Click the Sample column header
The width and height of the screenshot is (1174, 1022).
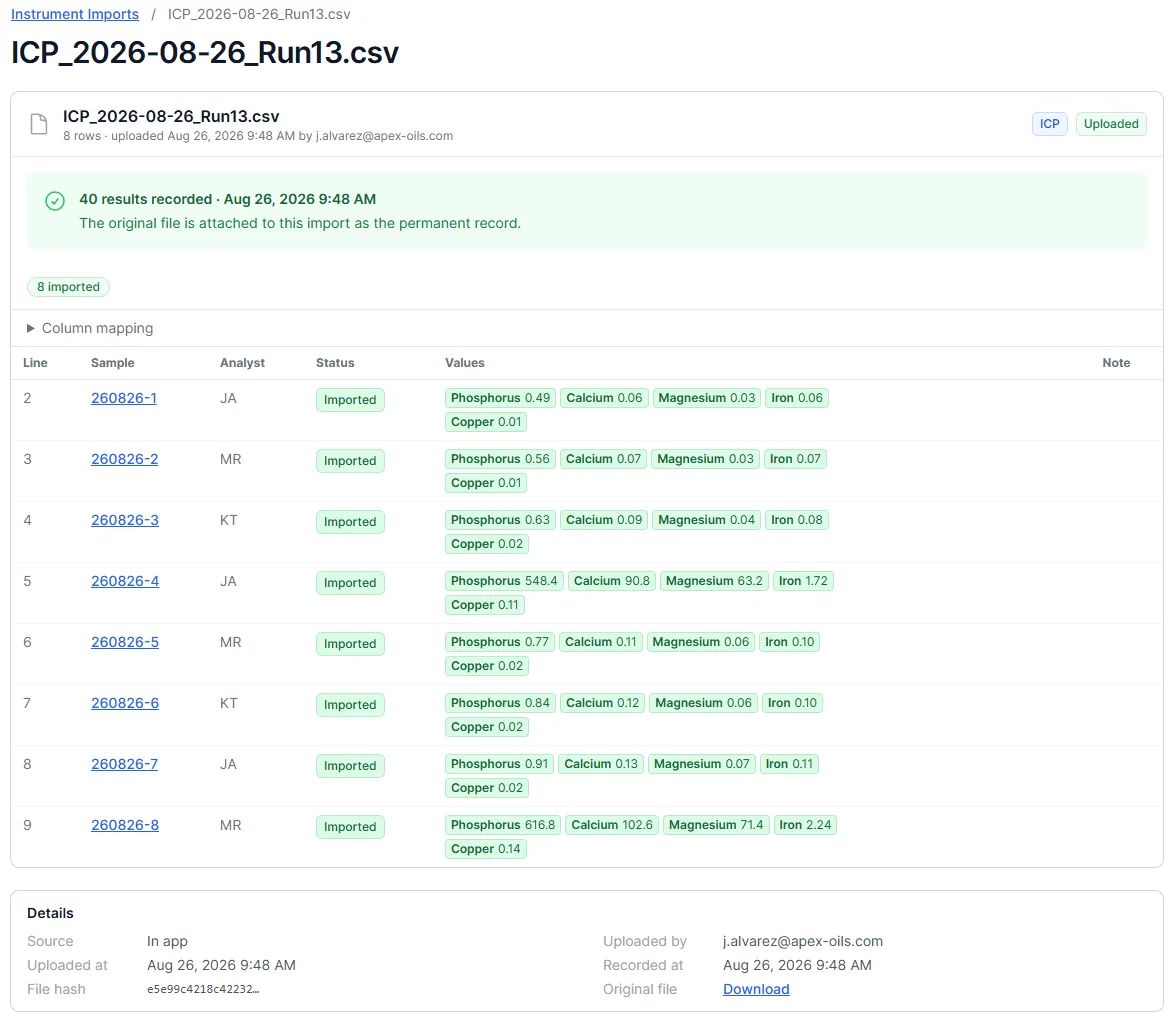click(x=113, y=362)
